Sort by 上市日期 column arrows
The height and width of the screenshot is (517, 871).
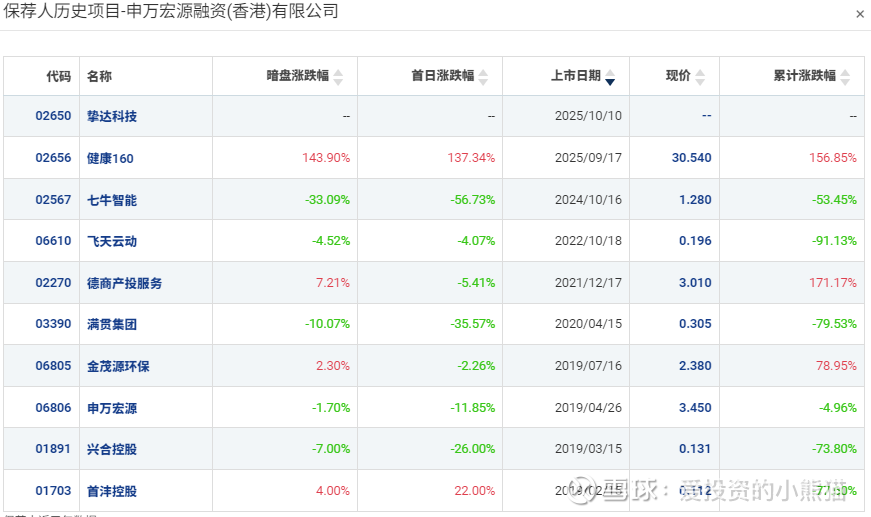610,77
